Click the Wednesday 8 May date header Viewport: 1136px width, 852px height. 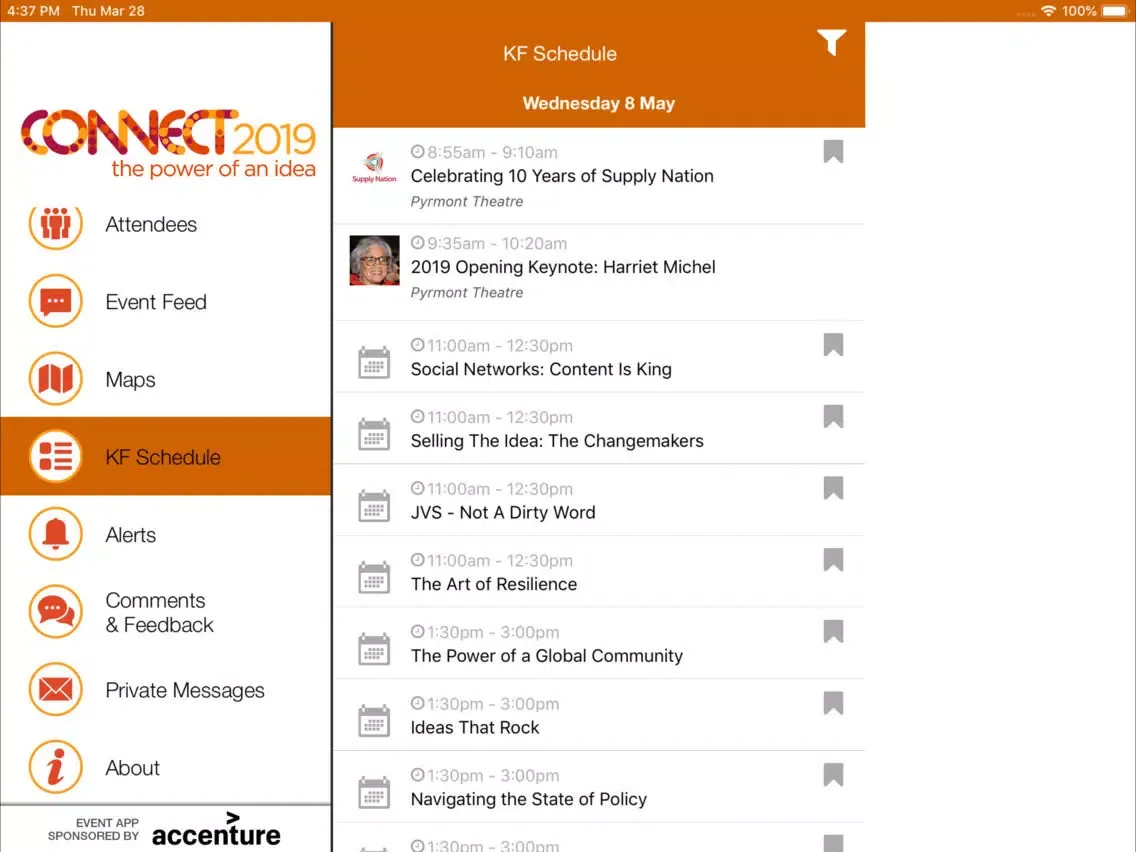pyautogui.click(x=598, y=104)
